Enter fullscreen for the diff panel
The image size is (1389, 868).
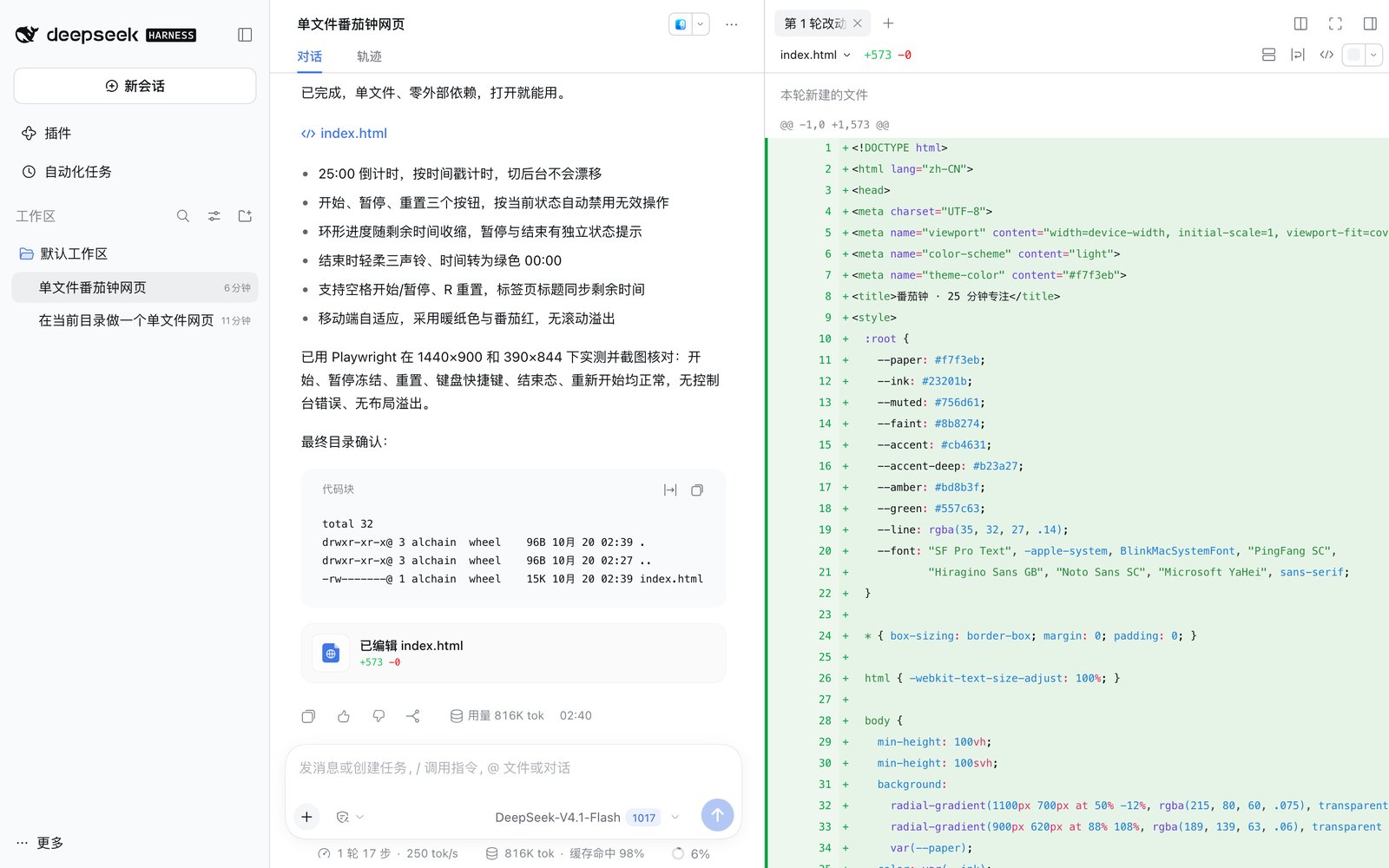pos(1335,23)
